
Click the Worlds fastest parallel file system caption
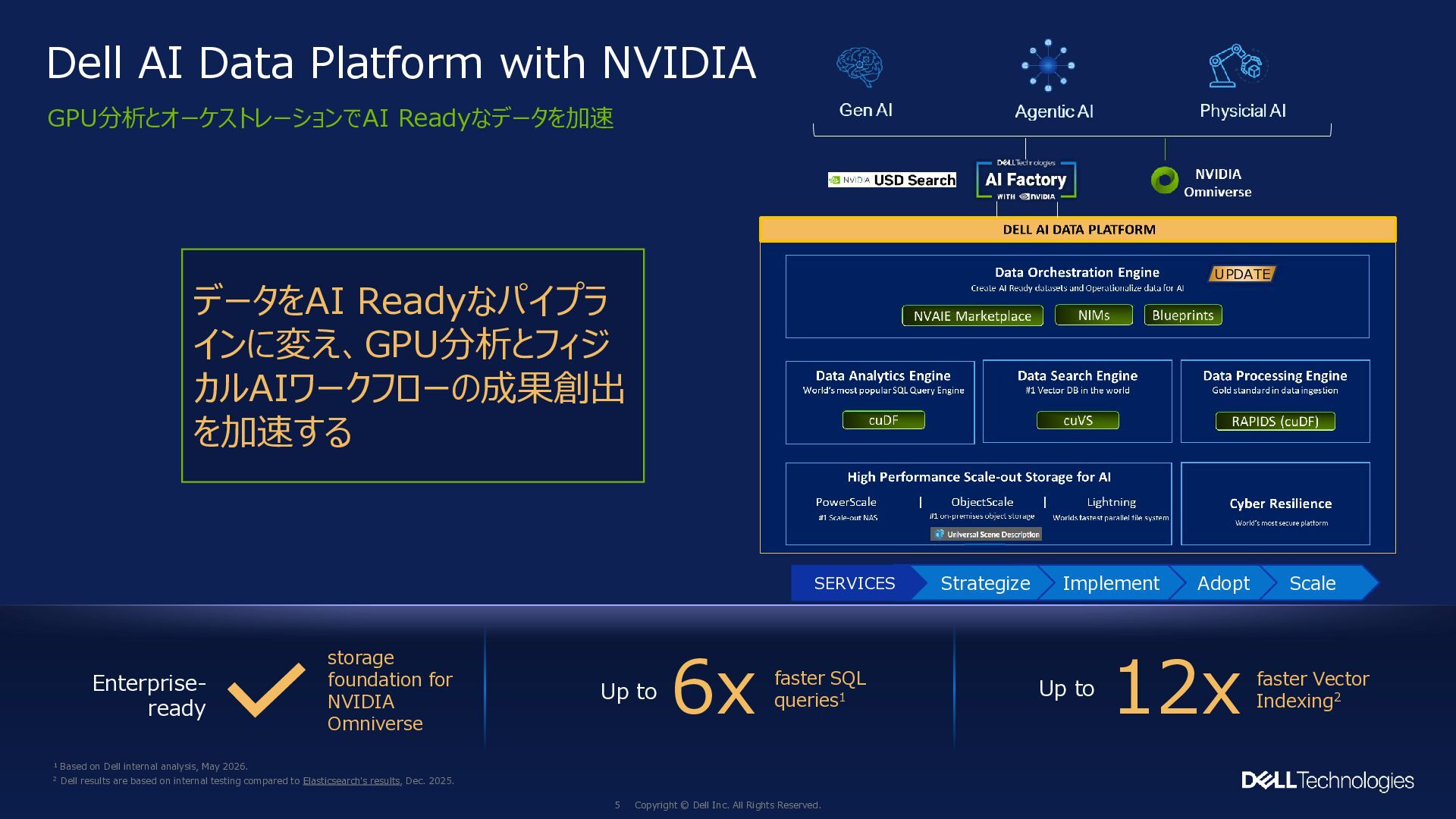[1111, 518]
